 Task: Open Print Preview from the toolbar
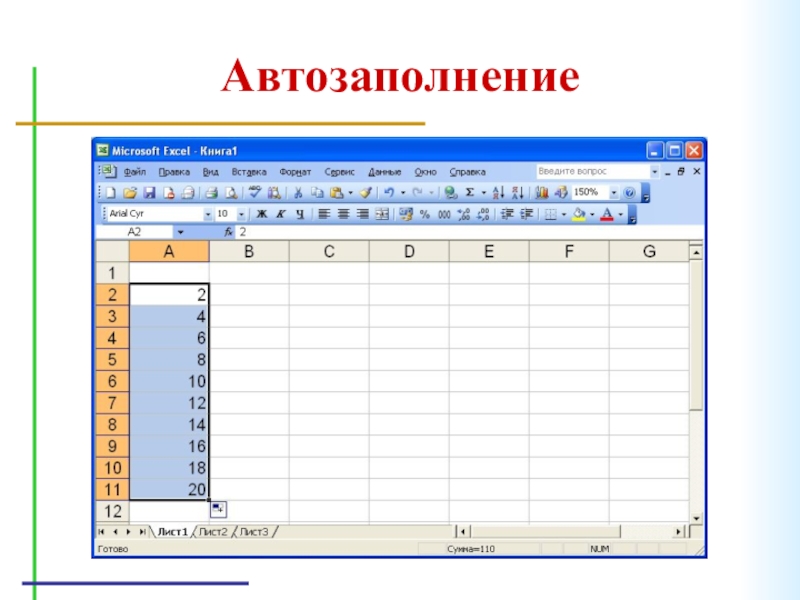pos(231,193)
